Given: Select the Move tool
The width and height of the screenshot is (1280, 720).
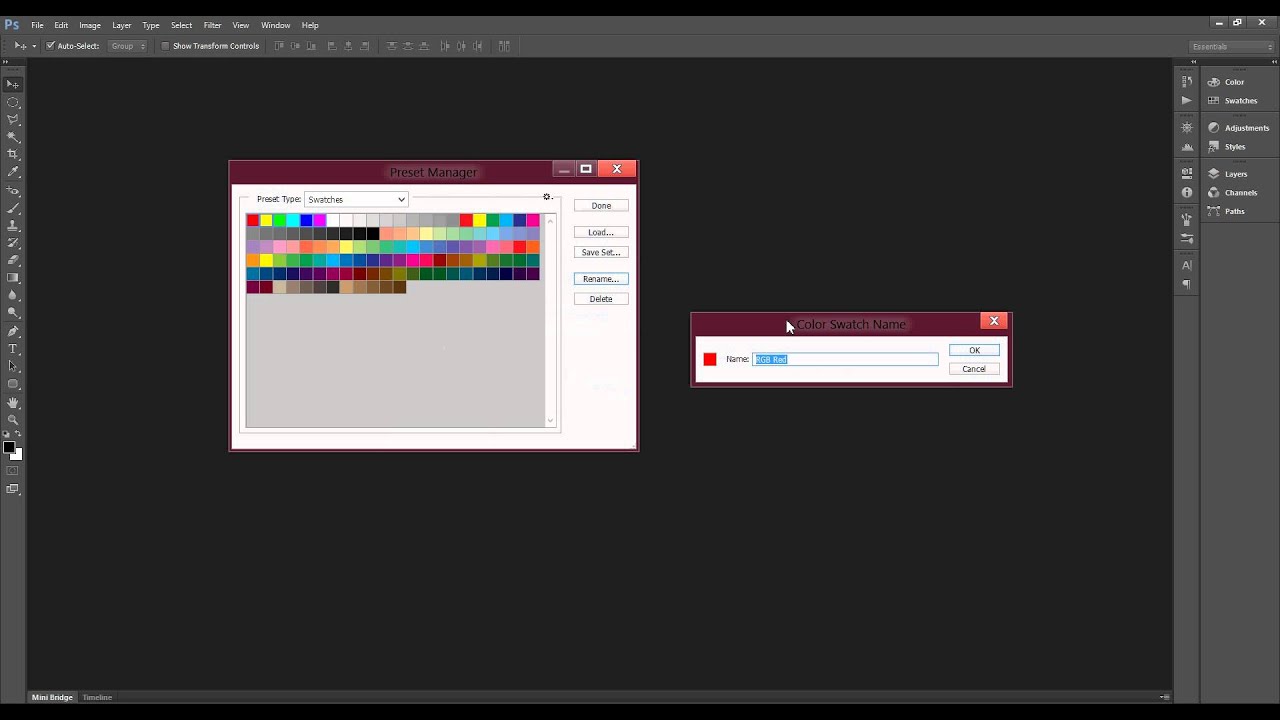Looking at the screenshot, I should [x=13, y=84].
